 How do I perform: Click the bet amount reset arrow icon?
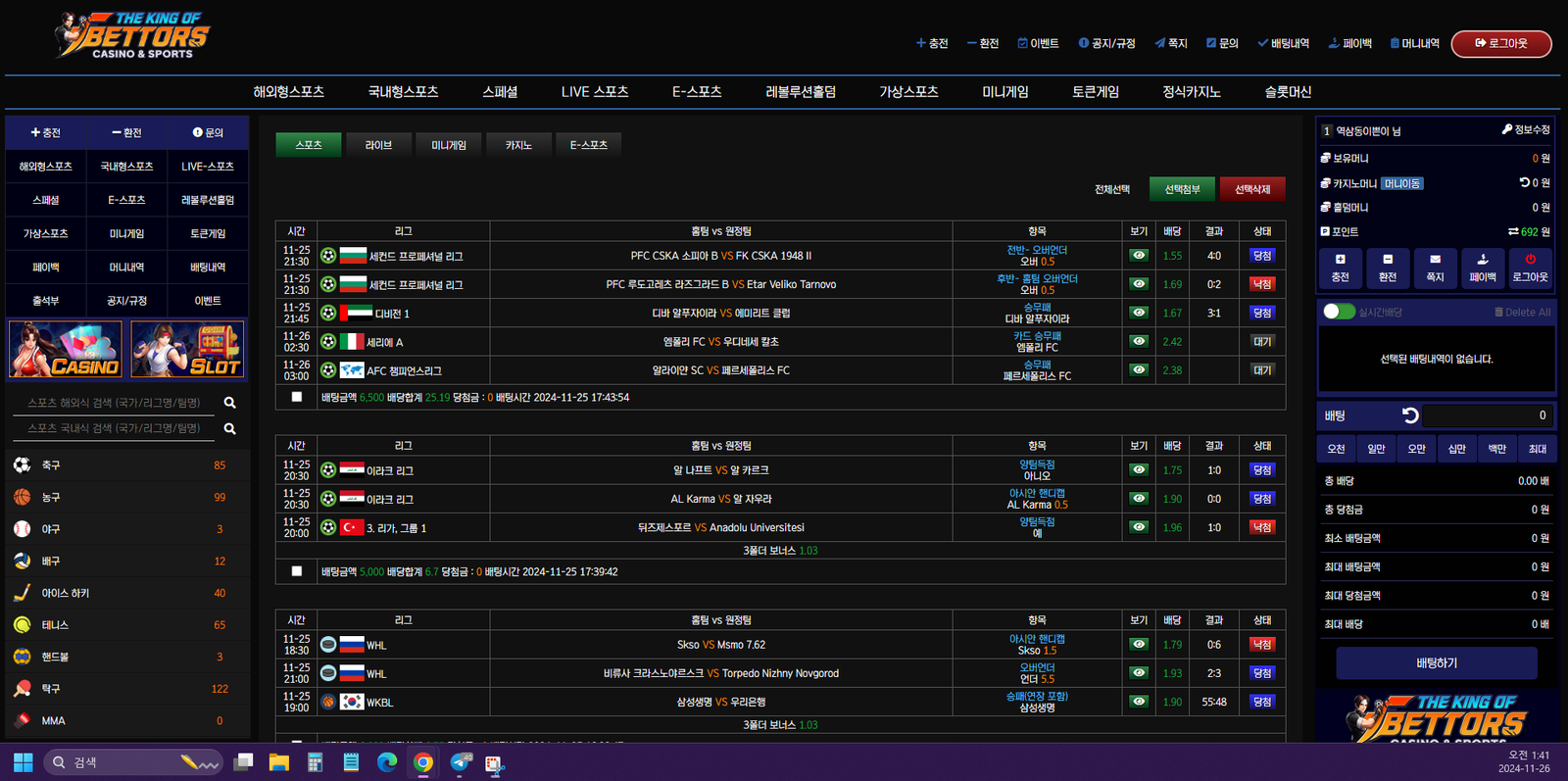[1410, 415]
